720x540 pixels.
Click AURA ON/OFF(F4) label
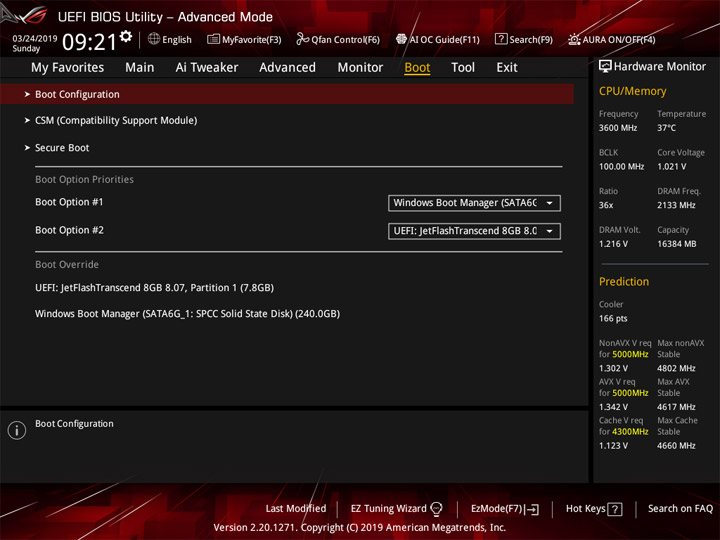pos(619,40)
